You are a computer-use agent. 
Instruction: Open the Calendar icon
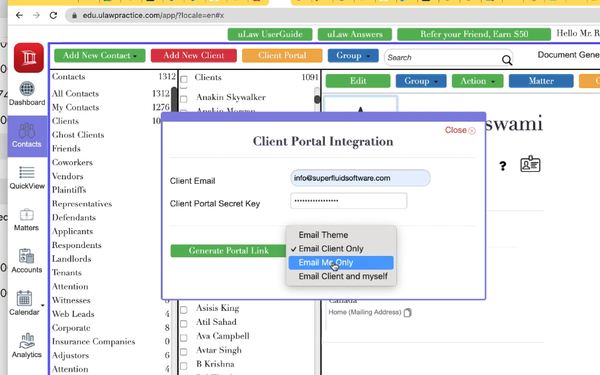[x=24, y=298]
